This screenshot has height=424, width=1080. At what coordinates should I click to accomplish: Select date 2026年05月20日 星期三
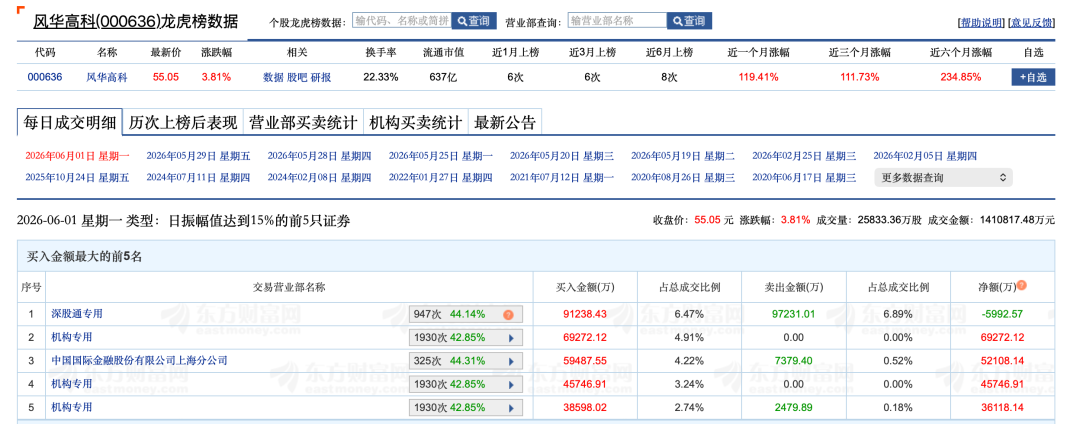pyautogui.click(x=562, y=156)
